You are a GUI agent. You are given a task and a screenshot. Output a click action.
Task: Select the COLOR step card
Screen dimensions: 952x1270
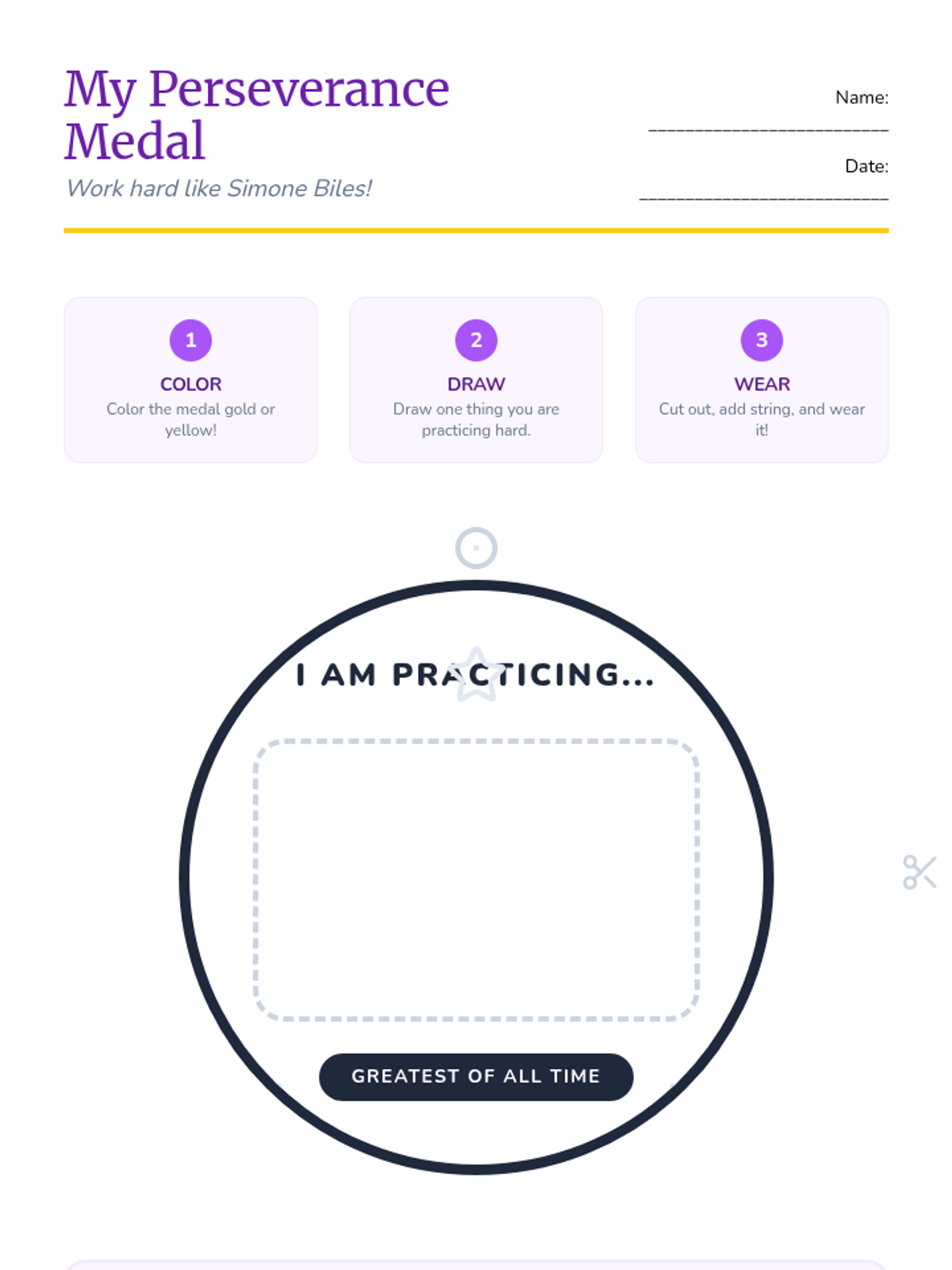pyautogui.click(x=190, y=379)
